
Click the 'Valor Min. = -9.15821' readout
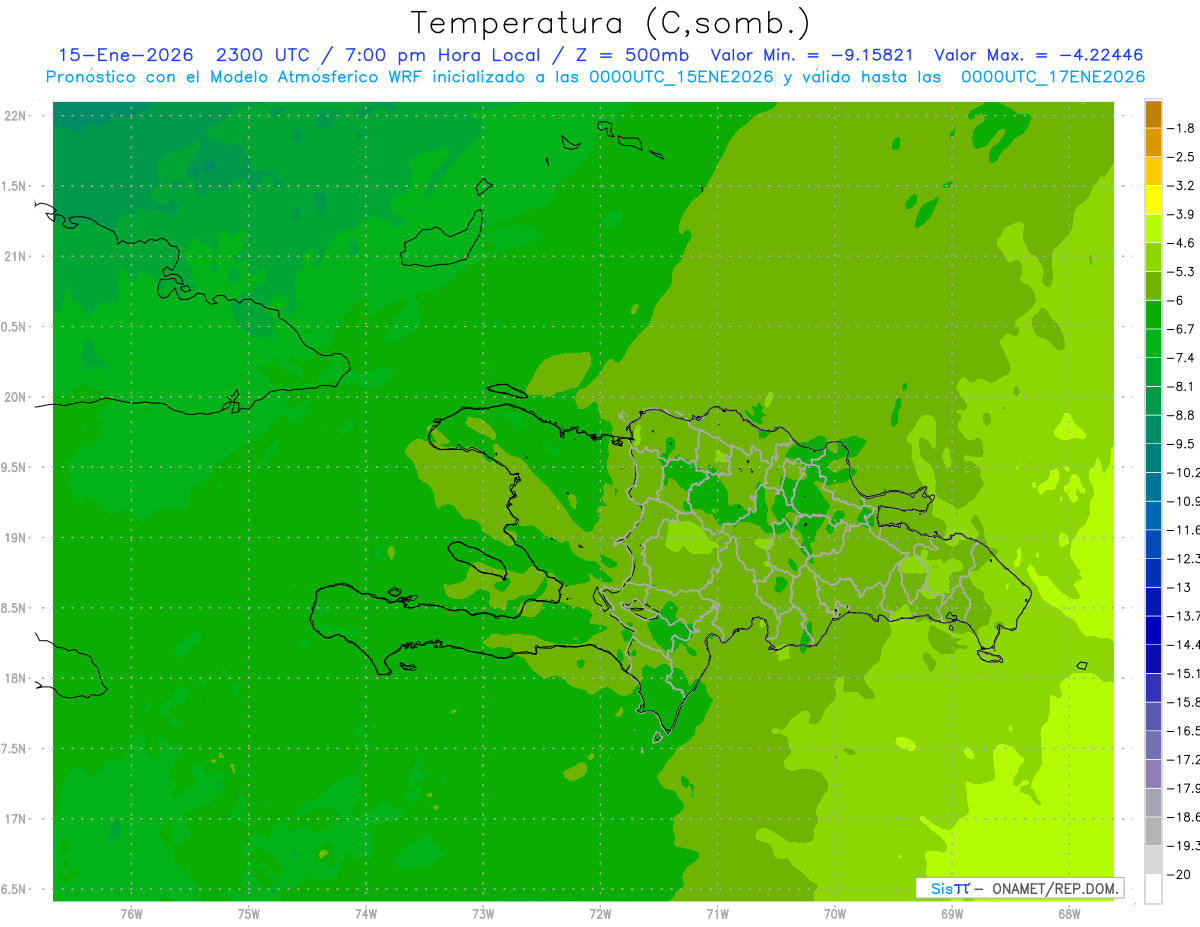(811, 55)
